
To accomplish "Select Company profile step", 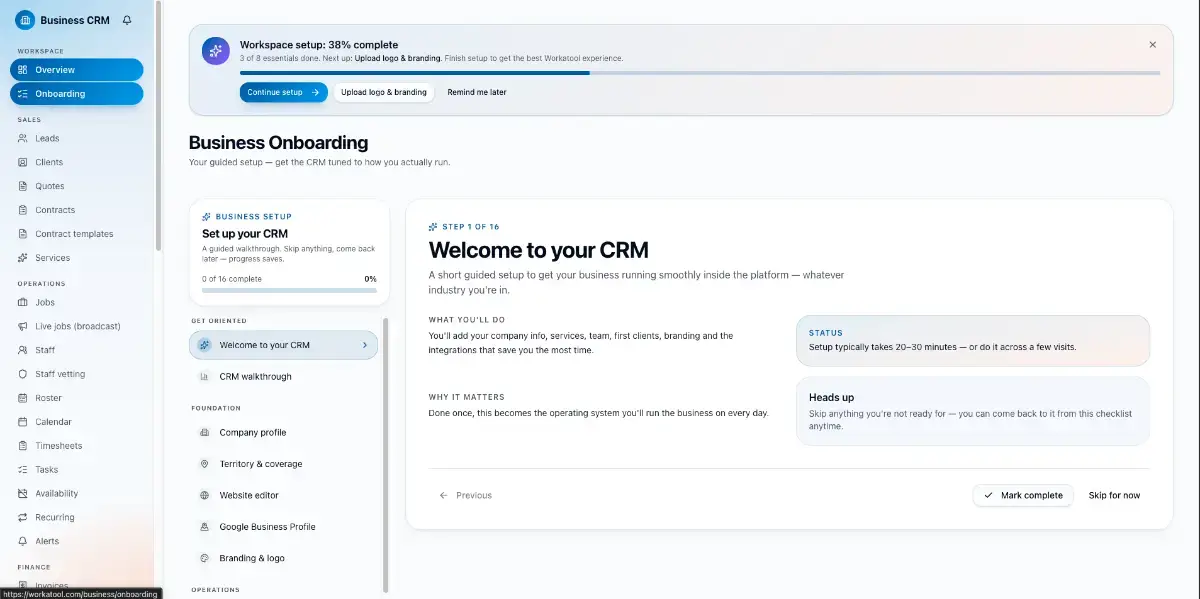I will click(x=284, y=433).
